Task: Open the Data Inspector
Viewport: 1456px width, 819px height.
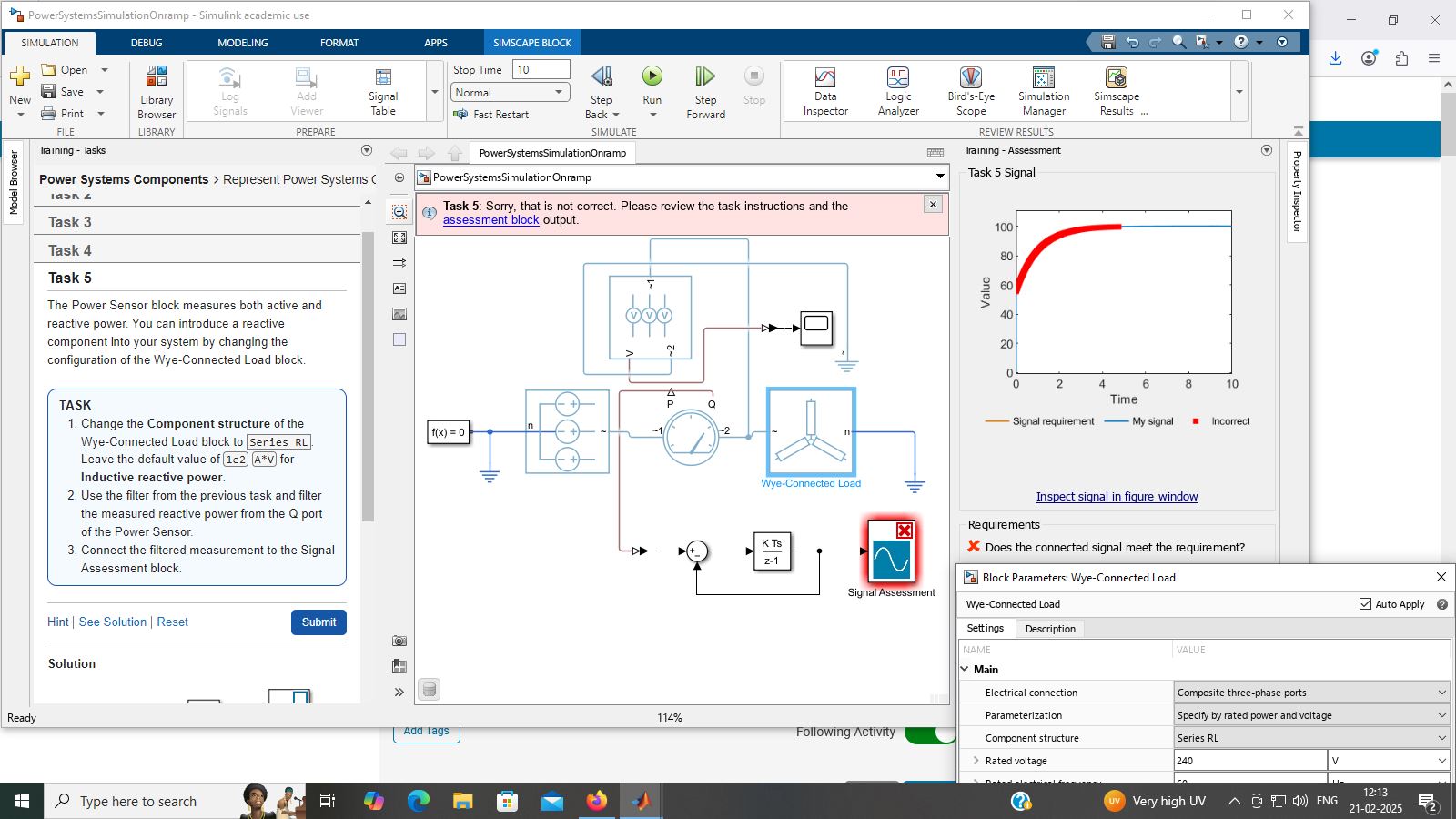Action: coord(824,91)
